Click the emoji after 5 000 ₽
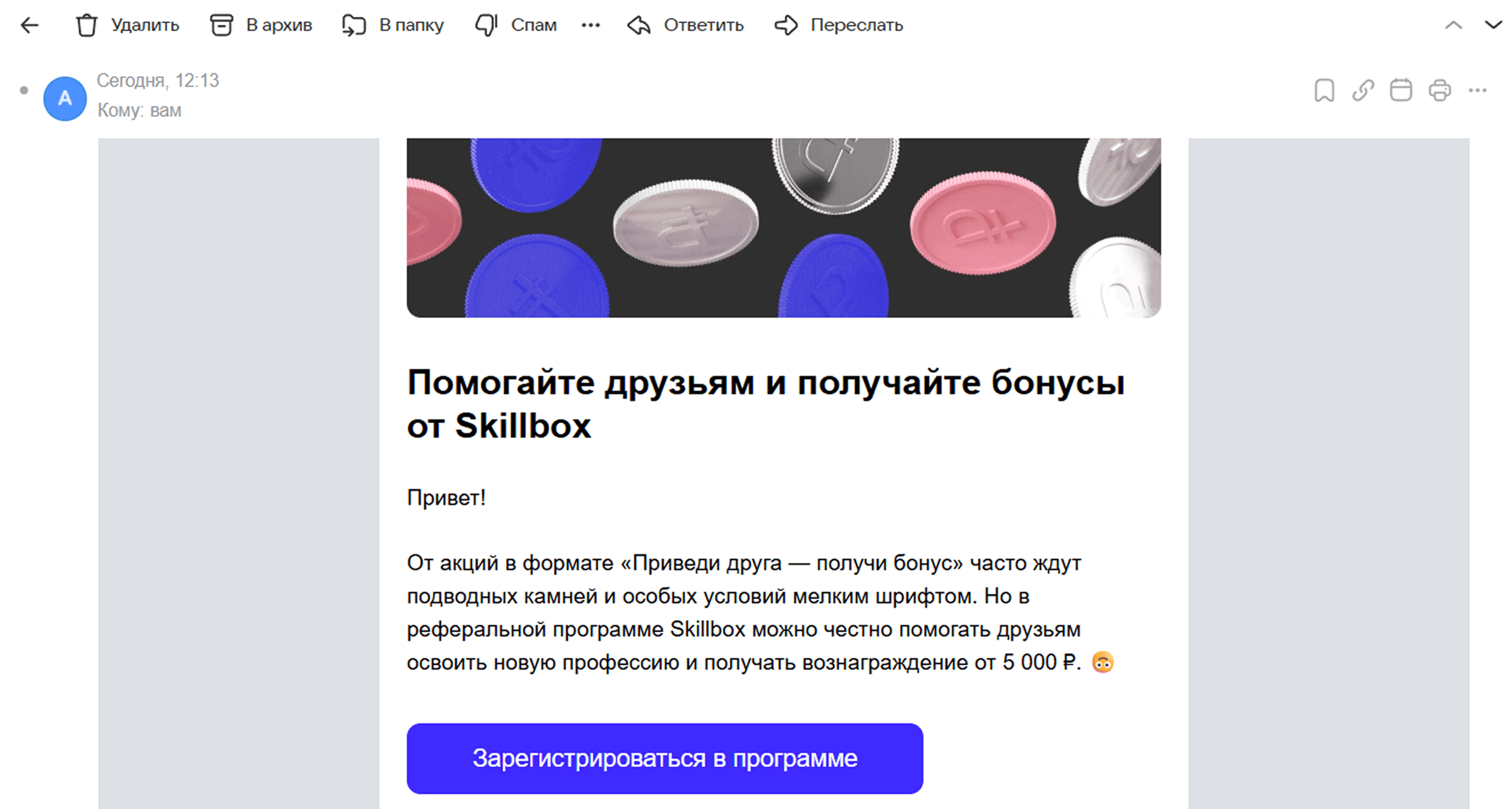Image resolution: width=1512 pixels, height=809 pixels. (1103, 662)
